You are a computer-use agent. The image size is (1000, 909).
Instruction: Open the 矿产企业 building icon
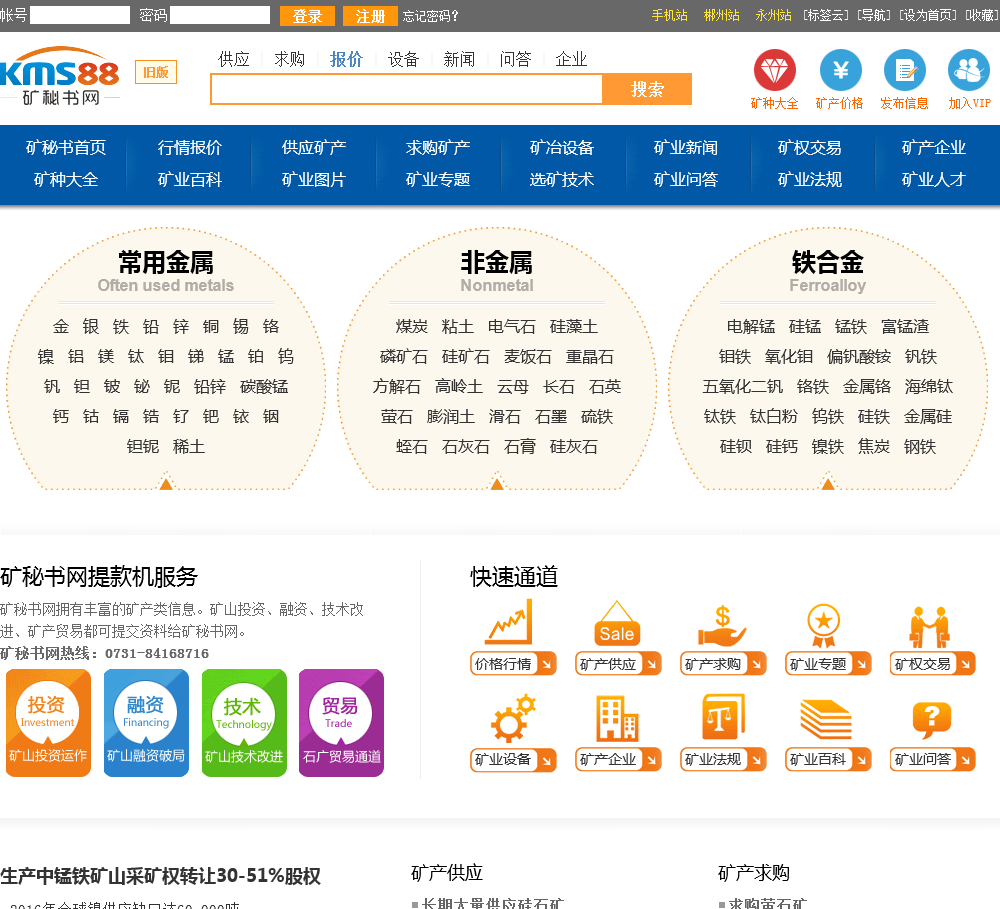(x=617, y=718)
